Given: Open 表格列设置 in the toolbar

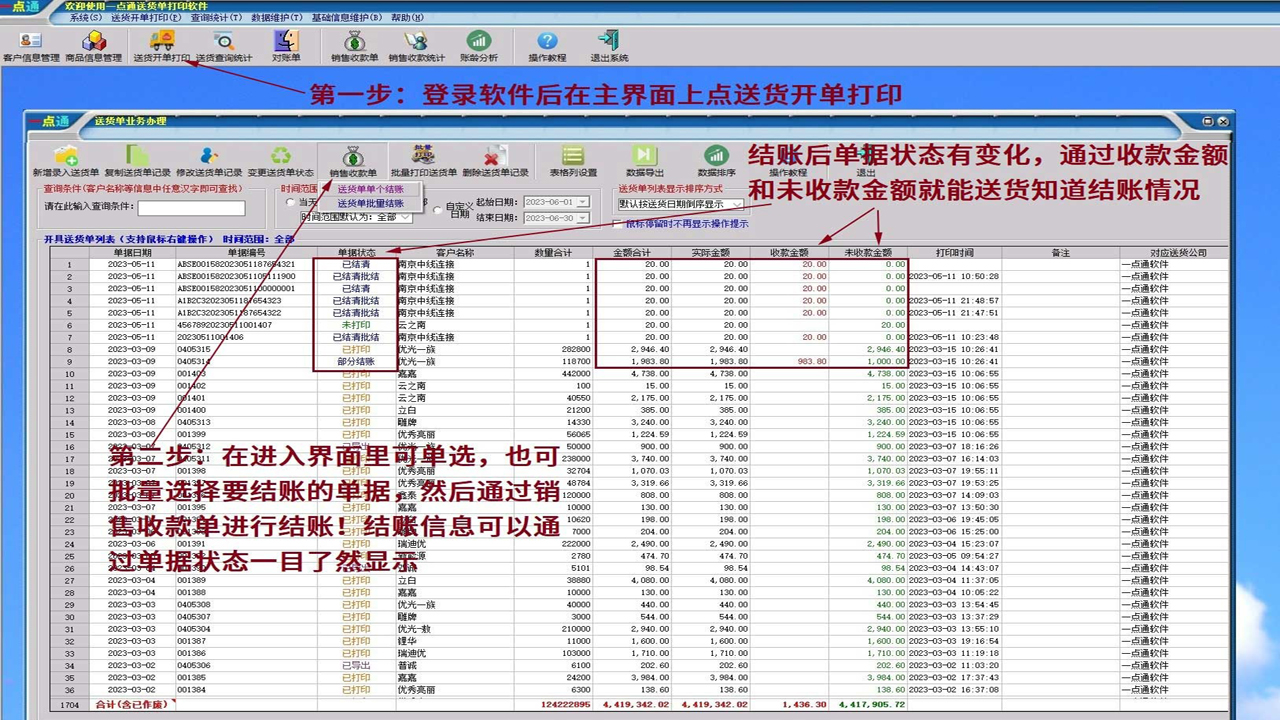Looking at the screenshot, I should pos(574,158).
